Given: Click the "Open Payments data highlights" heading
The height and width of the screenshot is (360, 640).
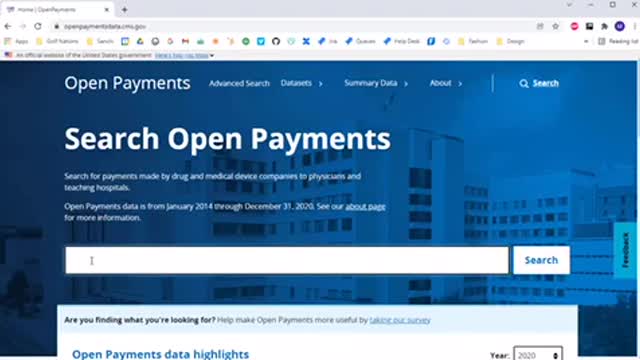Looking at the screenshot, I should tap(160, 354).
